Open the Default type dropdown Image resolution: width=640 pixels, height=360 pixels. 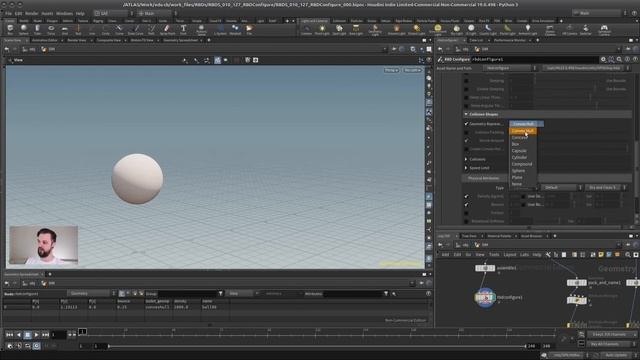562,187
